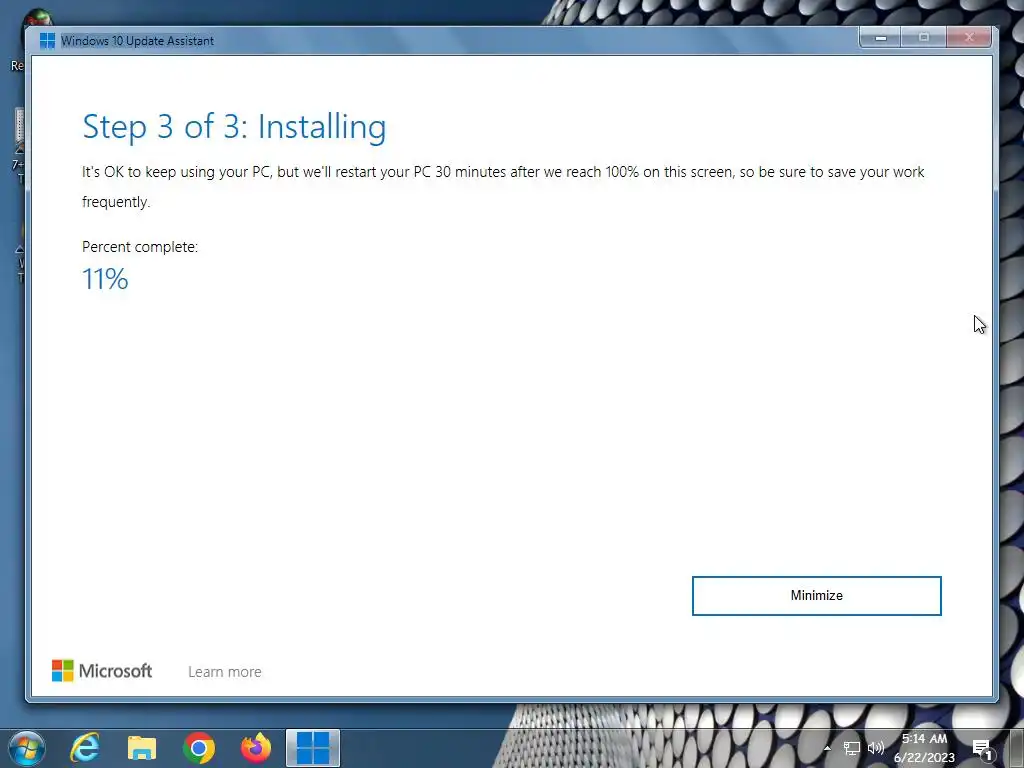
Task: Click the 'Step 3 of 3: Installing' heading
Action: pyautogui.click(x=234, y=127)
